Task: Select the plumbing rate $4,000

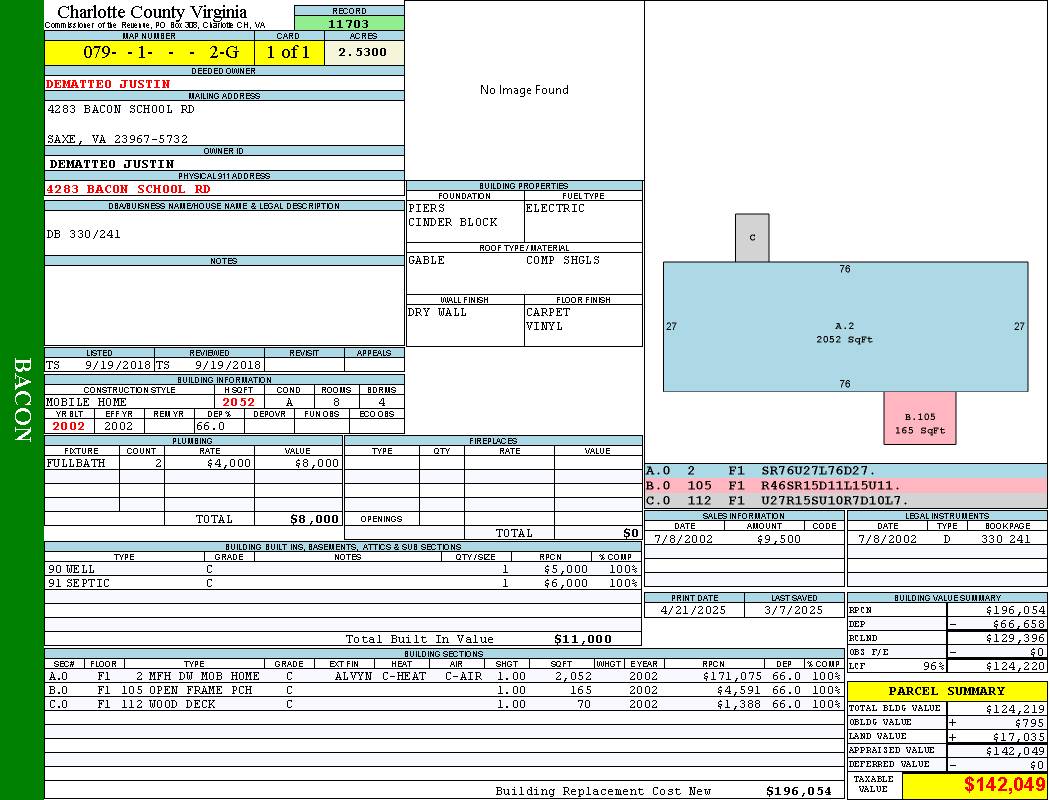Action: [229, 463]
